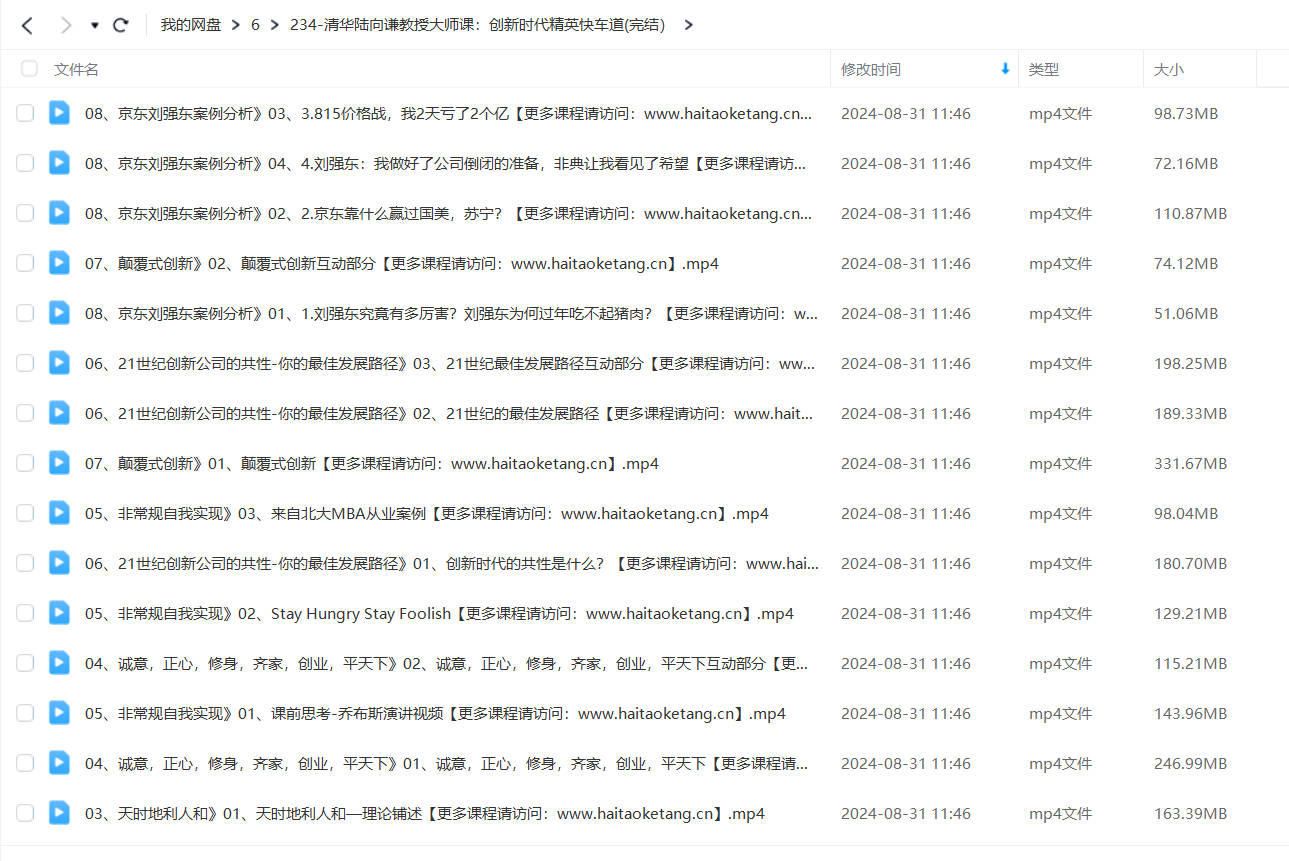This screenshot has width=1289, height=861.
Task: Click video icon of 创新时代的共性是什么 file
Action: (x=59, y=562)
